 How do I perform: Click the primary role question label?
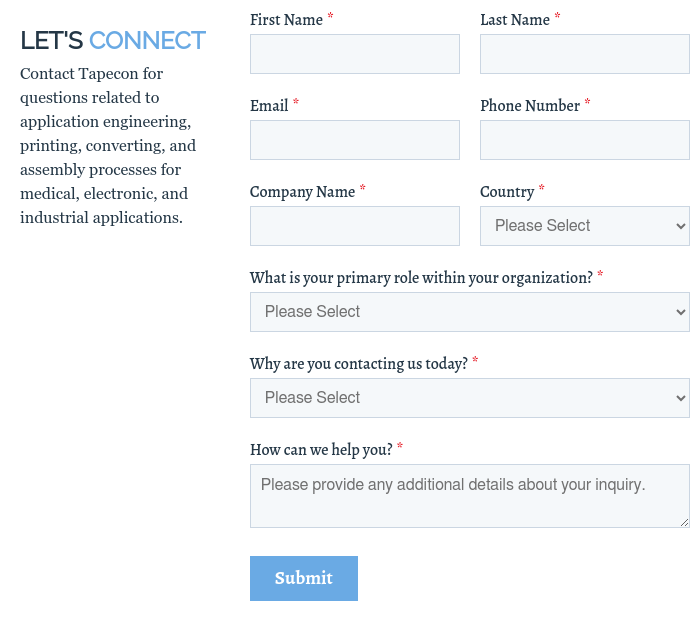[421, 278]
